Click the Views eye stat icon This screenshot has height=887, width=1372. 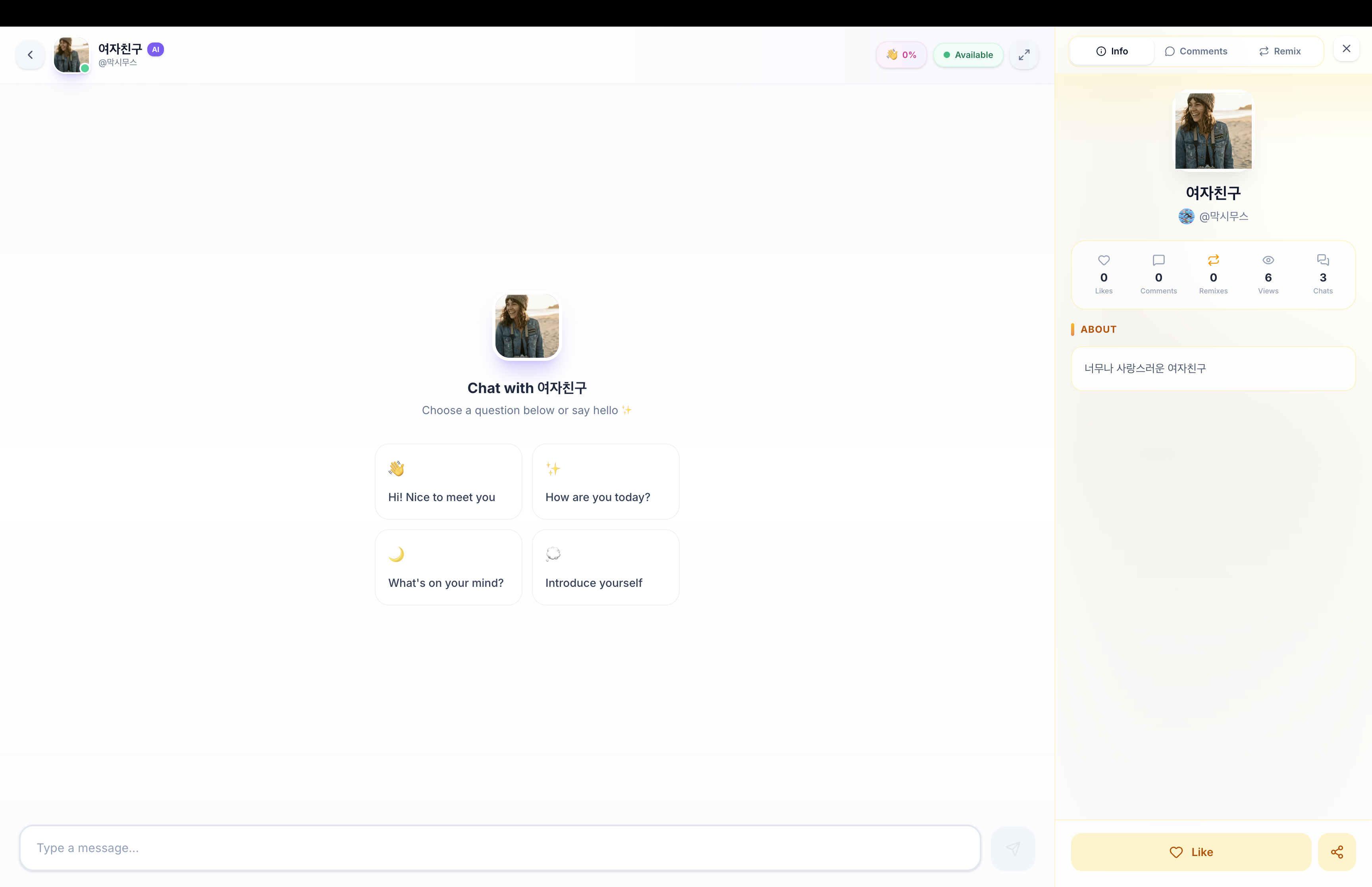pos(1268,260)
